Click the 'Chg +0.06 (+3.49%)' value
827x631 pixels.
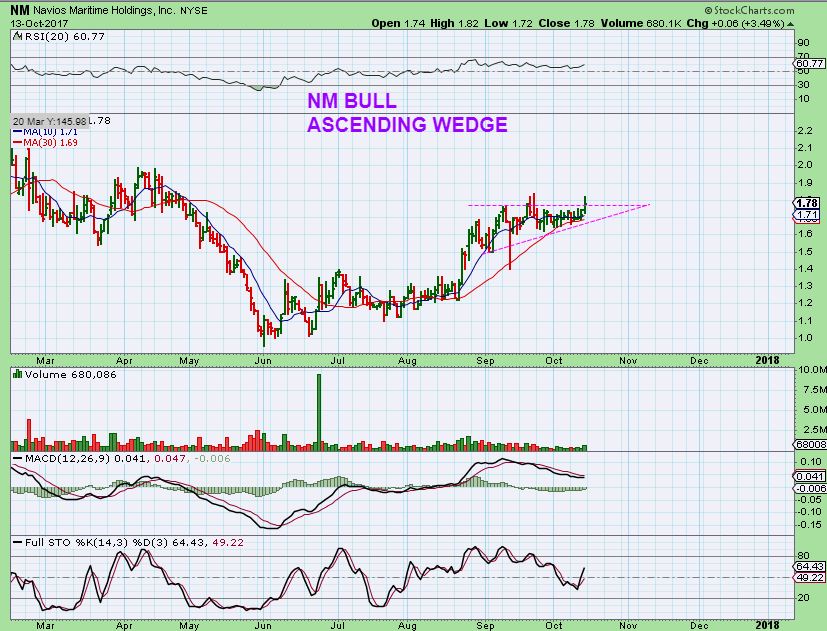[735, 23]
